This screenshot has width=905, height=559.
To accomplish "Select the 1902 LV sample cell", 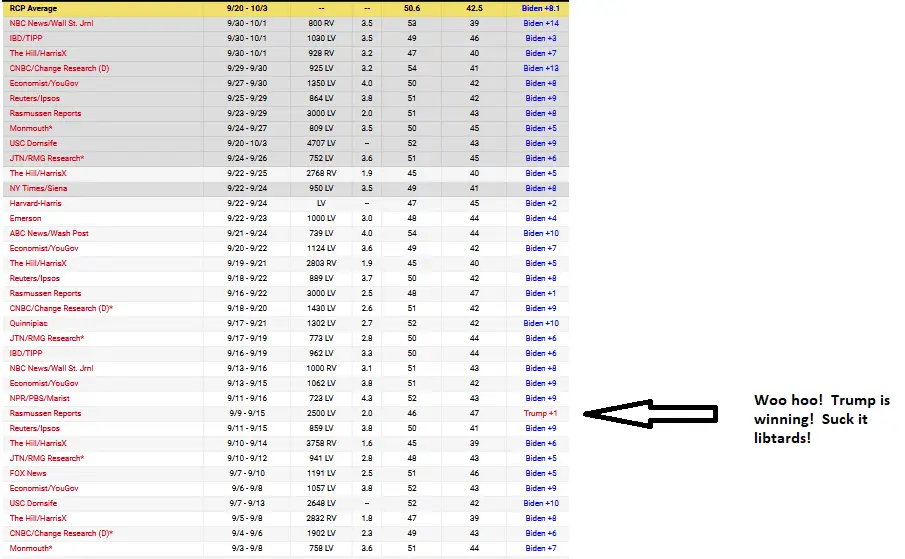I will 321,533.
